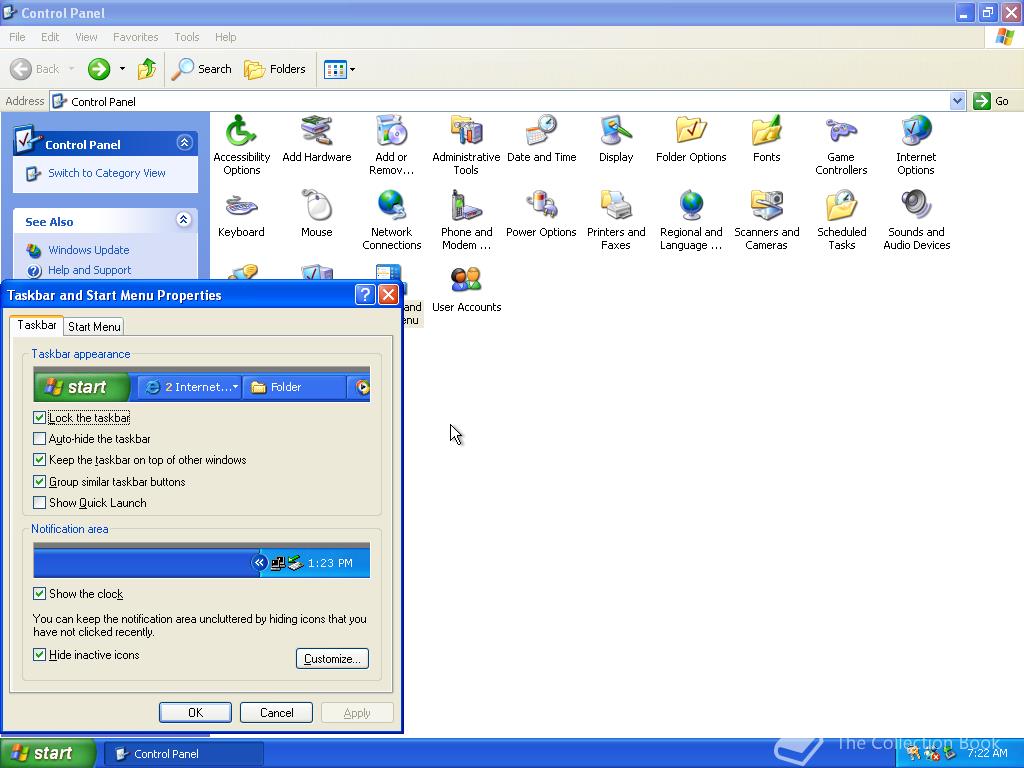Open Network Connections icon
This screenshot has height=768, width=1024.
(391, 220)
